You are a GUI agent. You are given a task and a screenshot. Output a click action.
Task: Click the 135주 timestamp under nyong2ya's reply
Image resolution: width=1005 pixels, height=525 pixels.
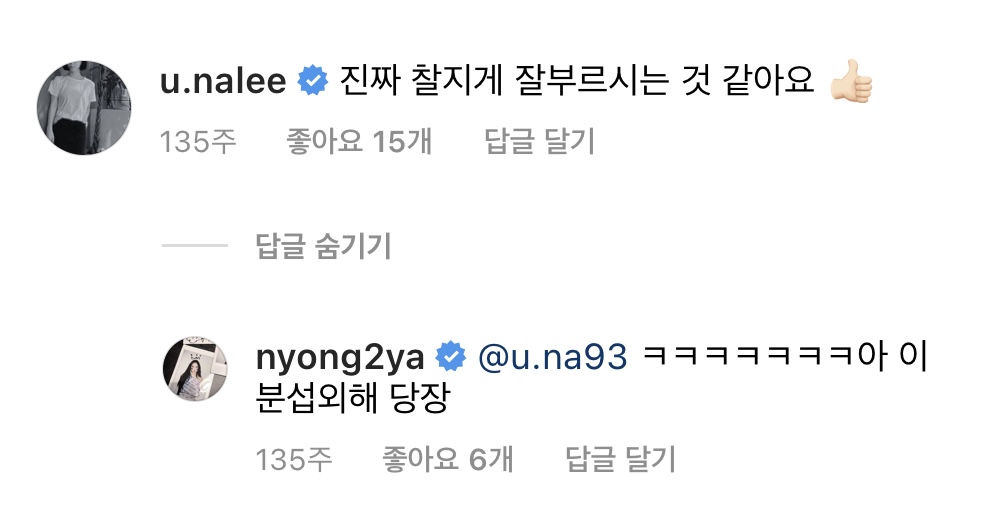pos(294,460)
